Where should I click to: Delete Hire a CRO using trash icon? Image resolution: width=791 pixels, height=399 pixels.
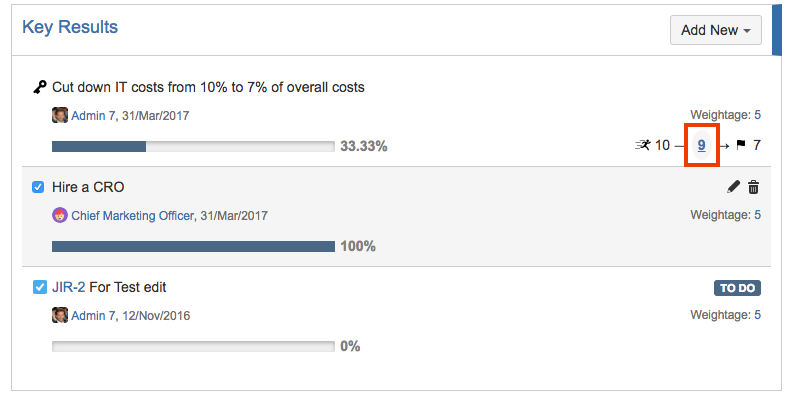[x=753, y=187]
